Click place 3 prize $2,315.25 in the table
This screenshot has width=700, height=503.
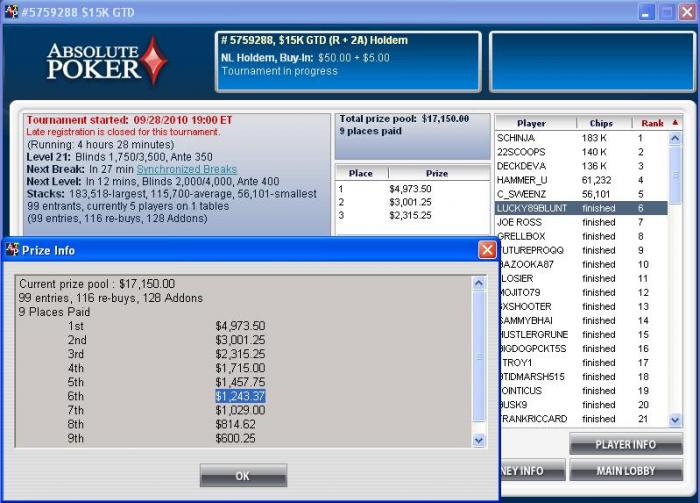pyautogui.click(x=410, y=216)
